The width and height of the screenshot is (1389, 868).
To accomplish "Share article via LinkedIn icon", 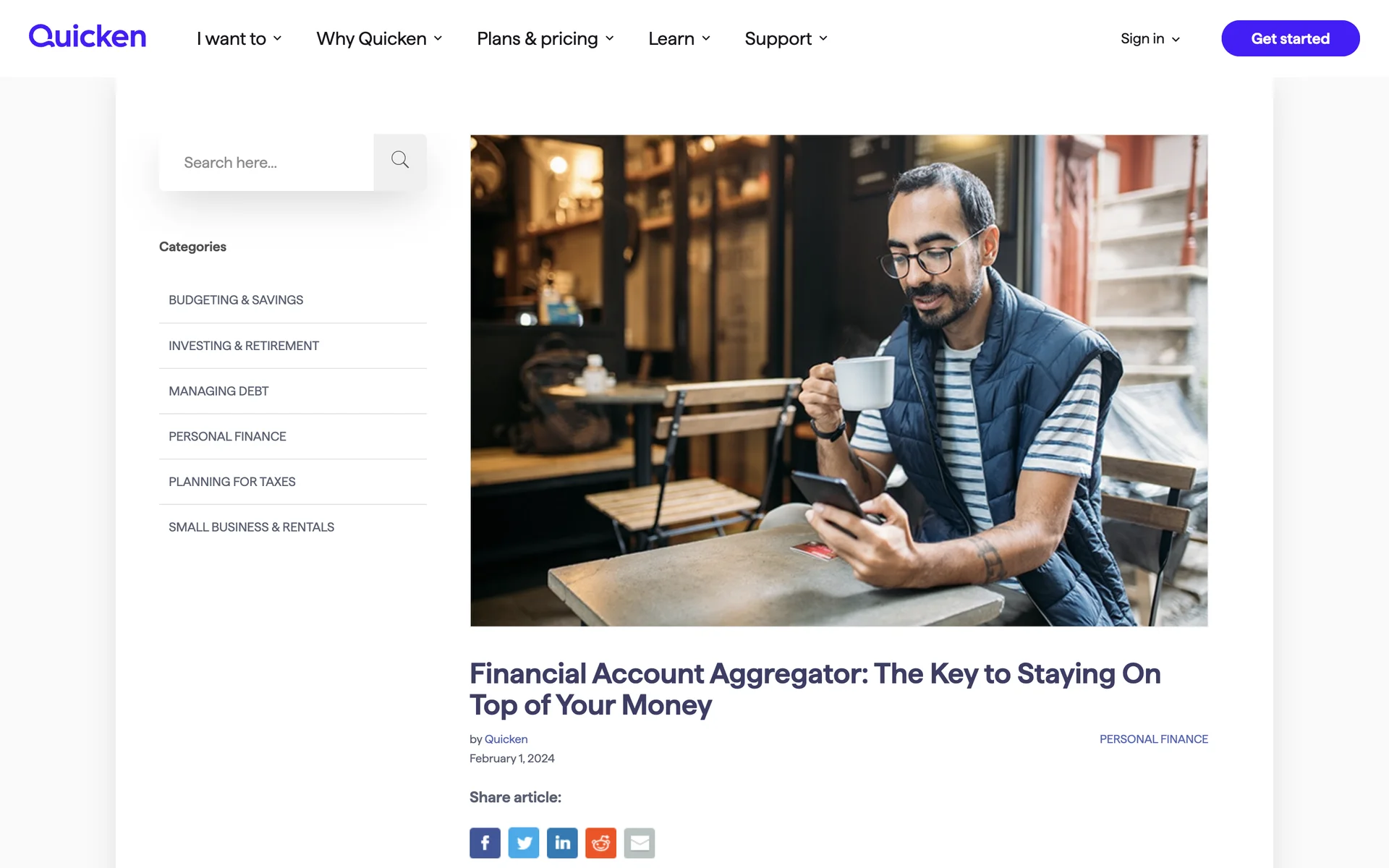I will pos(562,843).
